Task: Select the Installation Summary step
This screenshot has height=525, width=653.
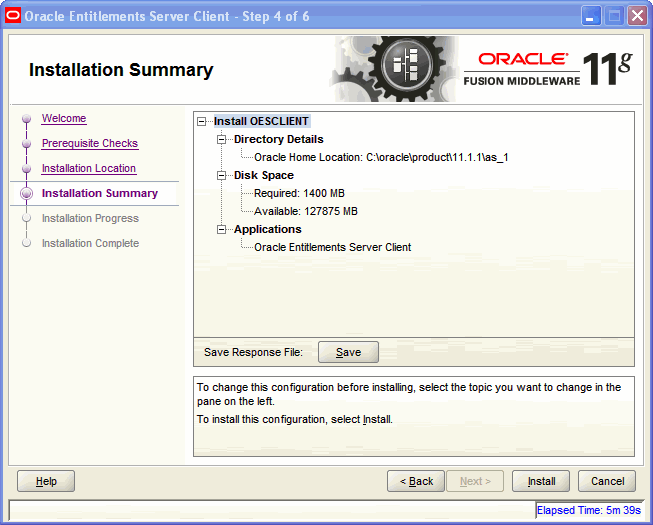Action: click(100, 193)
